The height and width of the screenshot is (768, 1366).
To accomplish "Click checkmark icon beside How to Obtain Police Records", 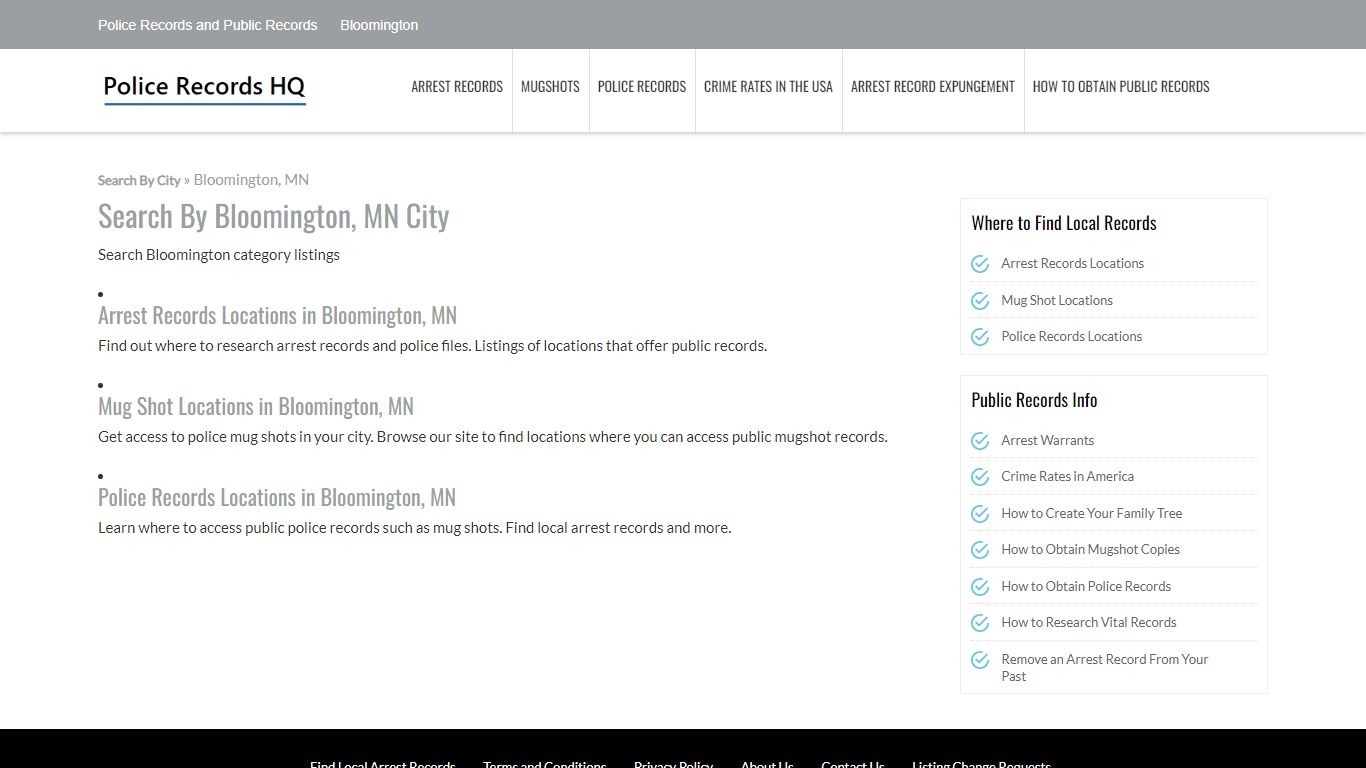I will pos(980,587).
